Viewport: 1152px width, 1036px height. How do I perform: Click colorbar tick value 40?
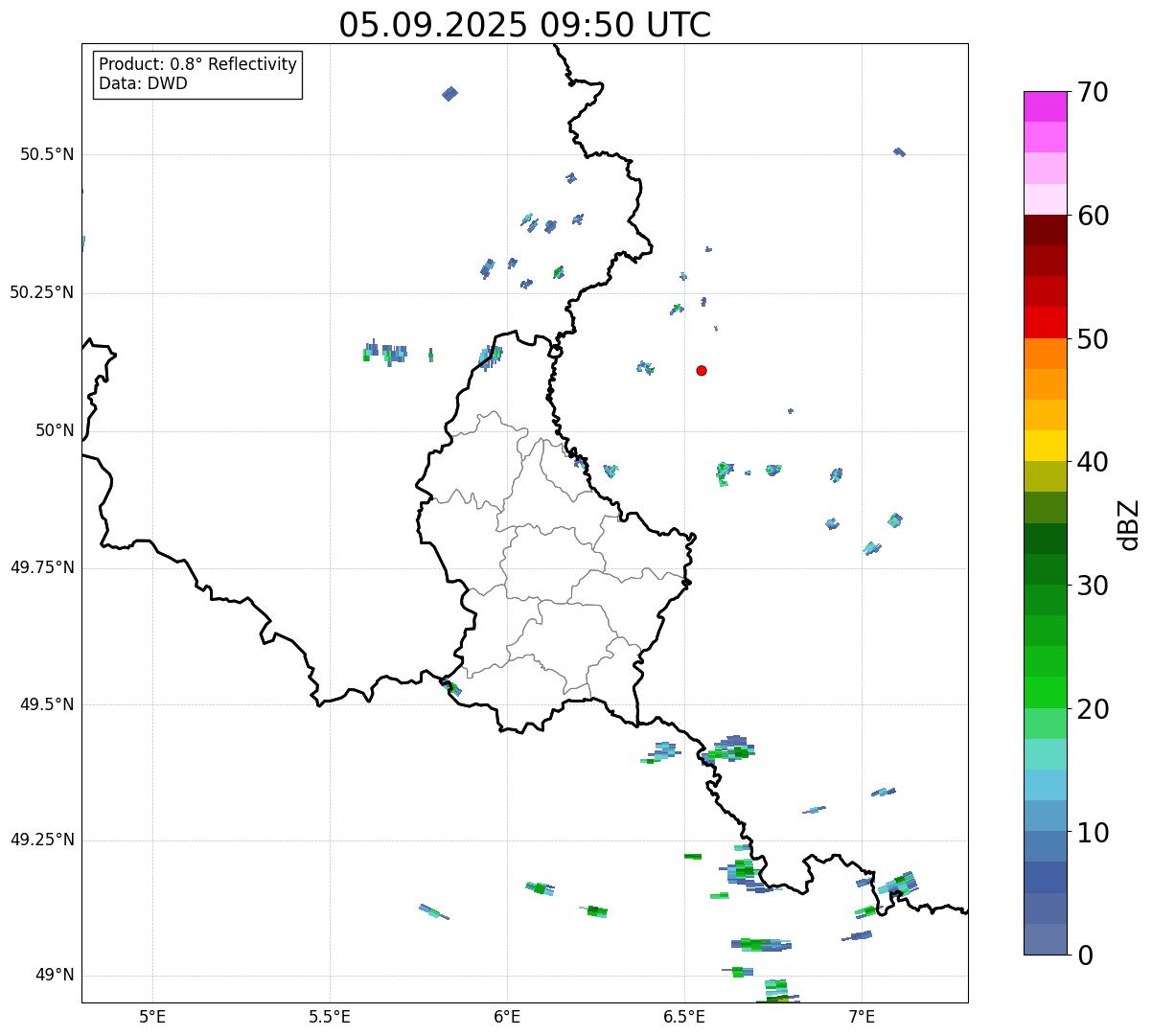tap(1093, 462)
